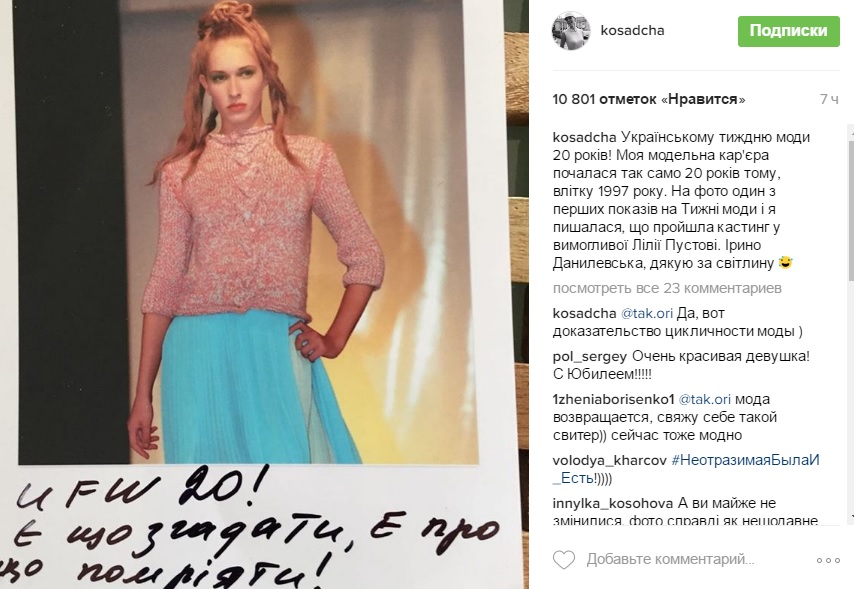The height and width of the screenshot is (589, 854).
Task: Open volodya_kharcov commenter profile
Action: pos(609,460)
